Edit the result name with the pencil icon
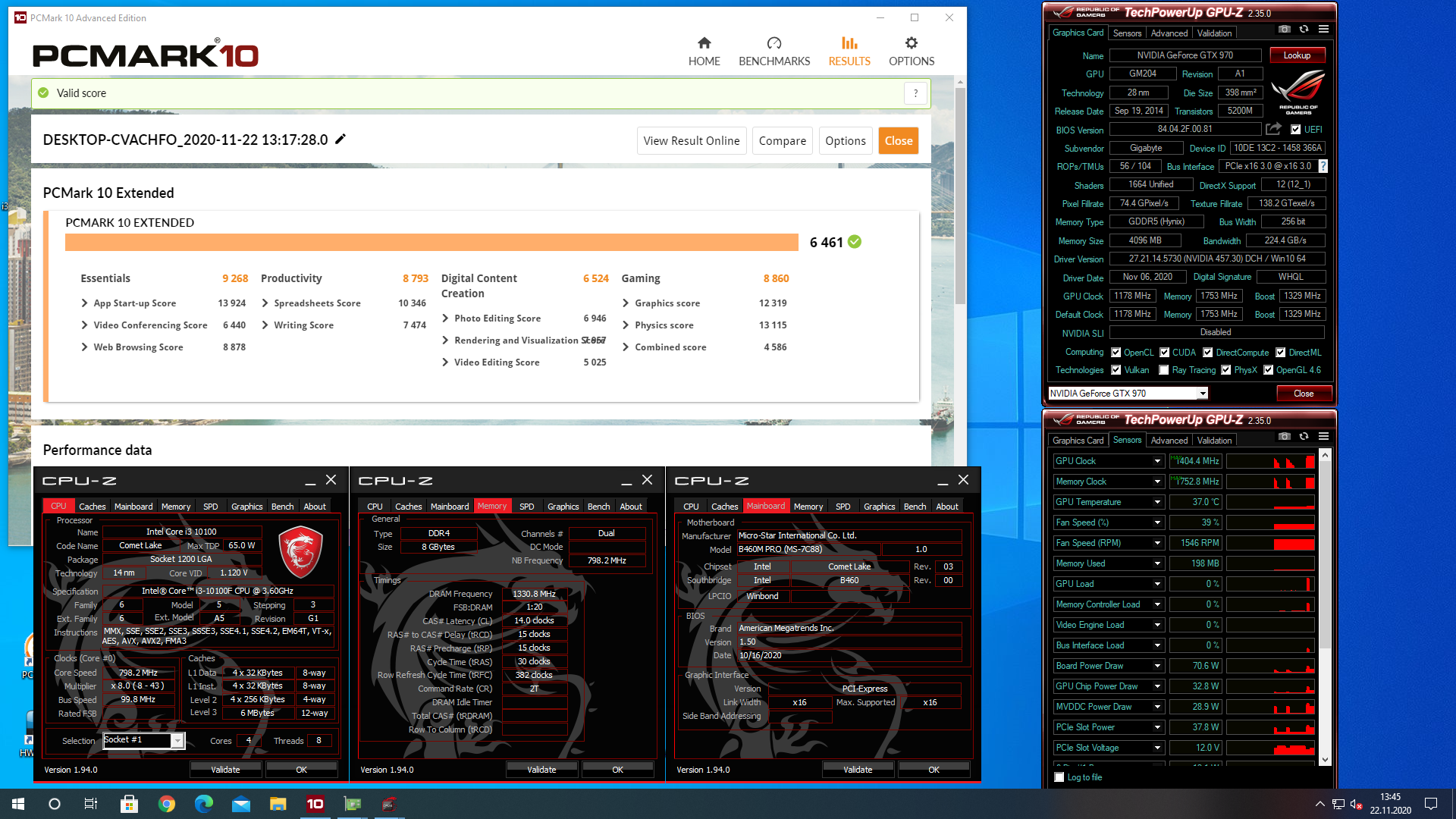Image resolution: width=1456 pixels, height=819 pixels. (x=340, y=139)
